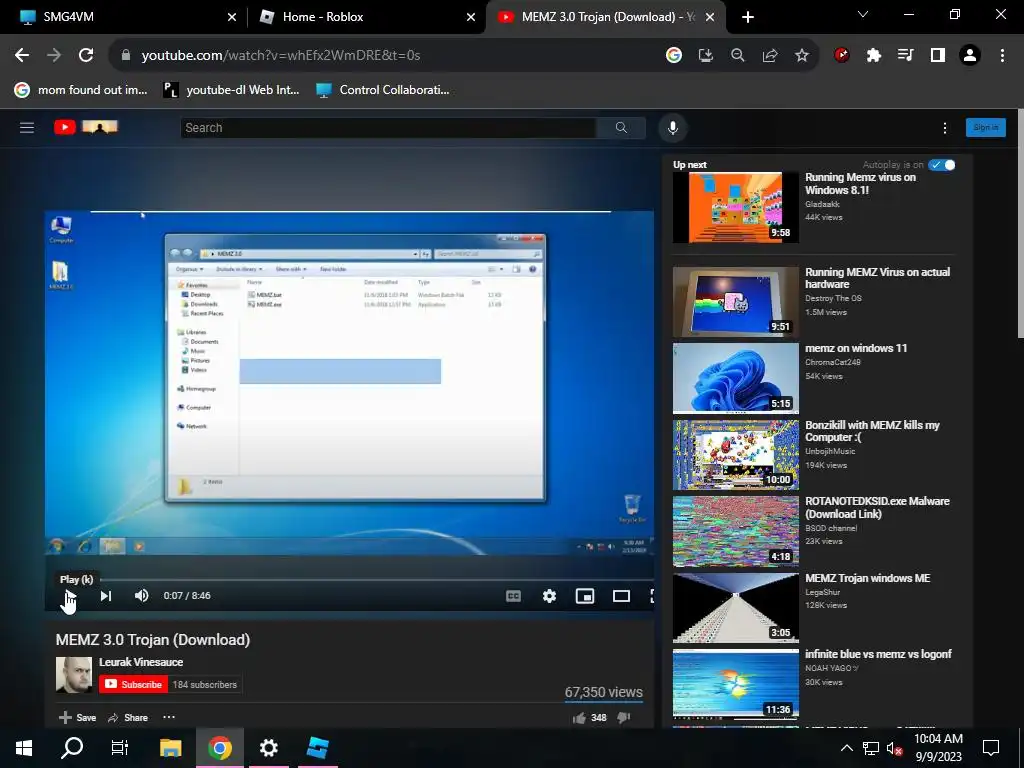Viewport: 1024px width, 768px height.
Task: Click the Google account icon in address bar
Action: pos(673,56)
